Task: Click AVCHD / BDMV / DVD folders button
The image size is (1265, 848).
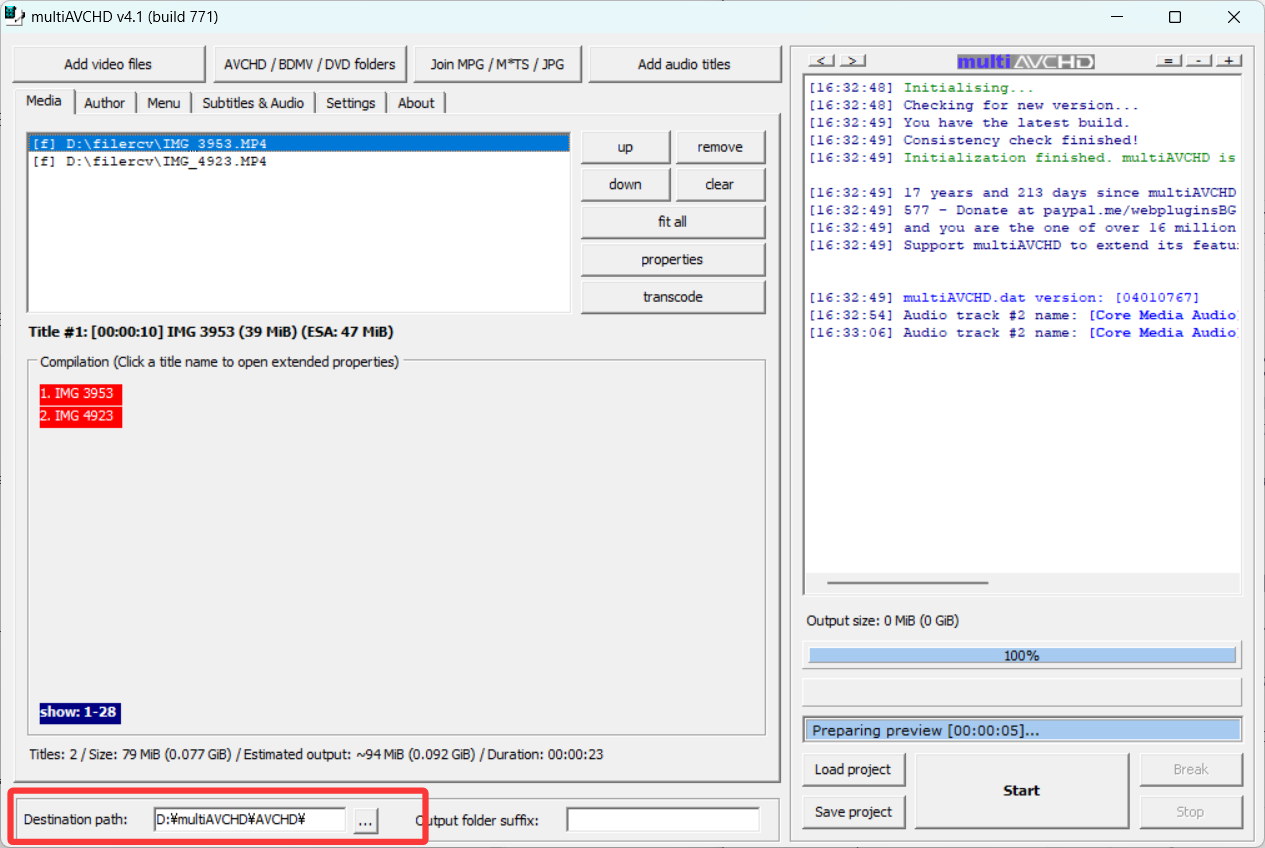Action: [310, 64]
